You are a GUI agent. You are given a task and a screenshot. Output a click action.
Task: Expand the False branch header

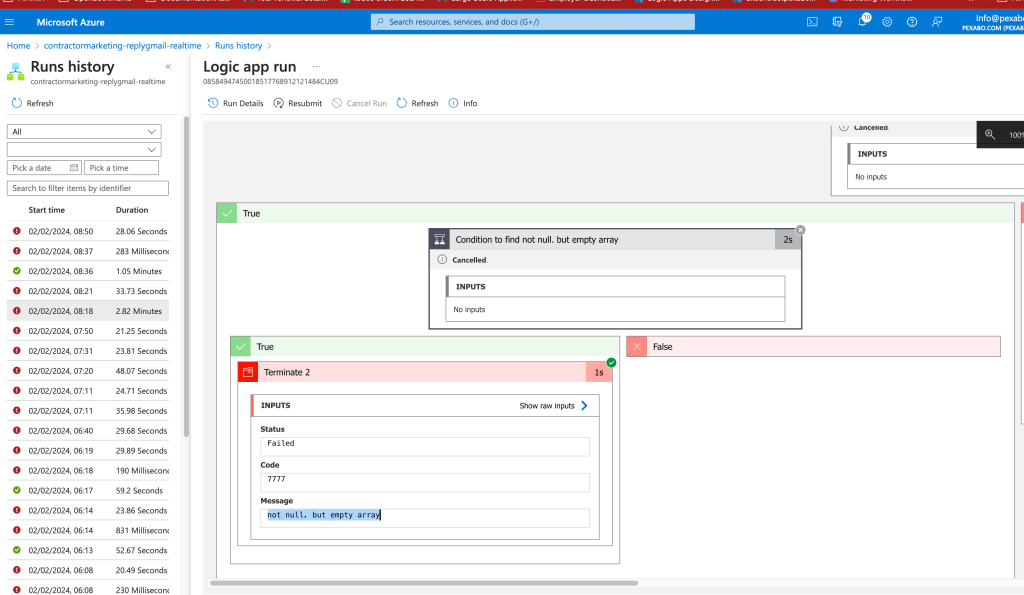click(813, 347)
